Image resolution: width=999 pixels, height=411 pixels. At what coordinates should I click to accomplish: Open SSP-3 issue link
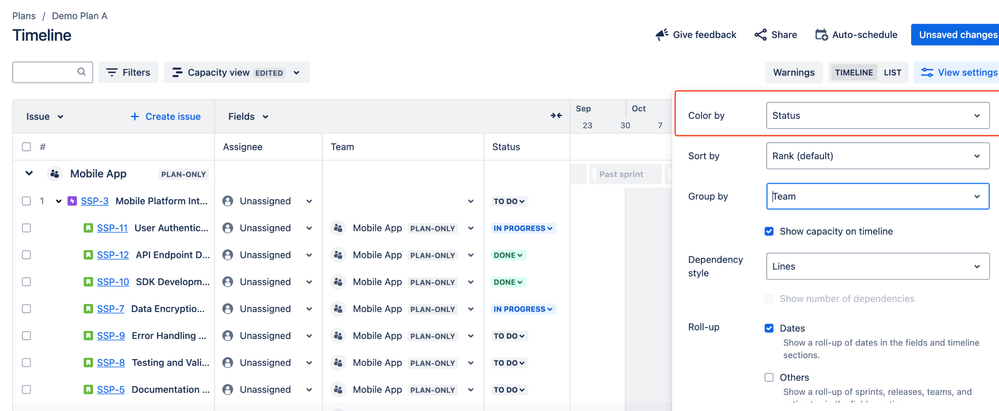(x=94, y=201)
